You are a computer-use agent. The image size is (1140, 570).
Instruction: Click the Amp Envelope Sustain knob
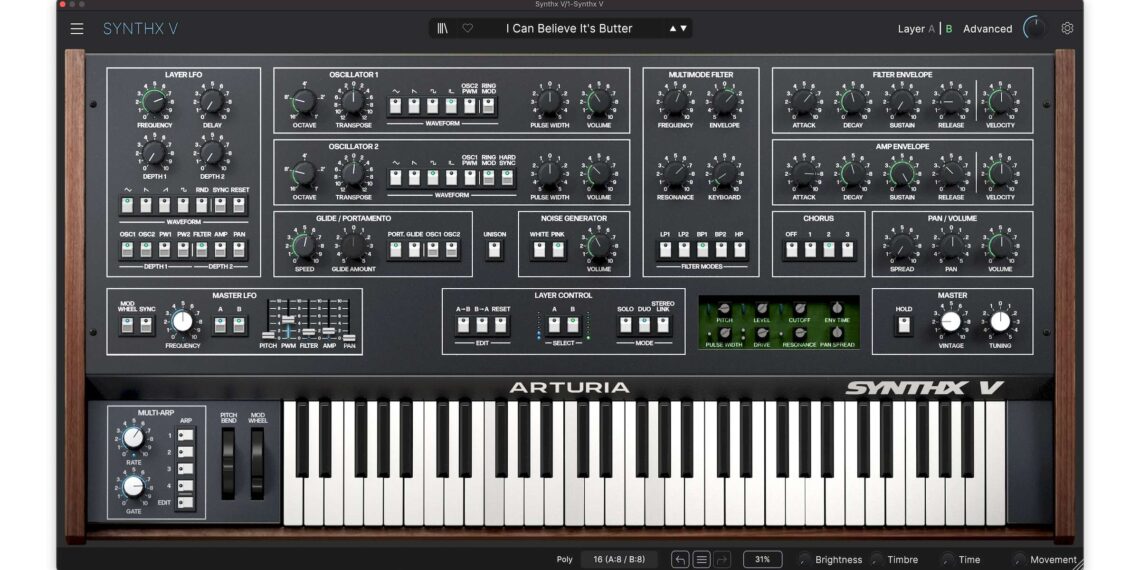[902, 174]
